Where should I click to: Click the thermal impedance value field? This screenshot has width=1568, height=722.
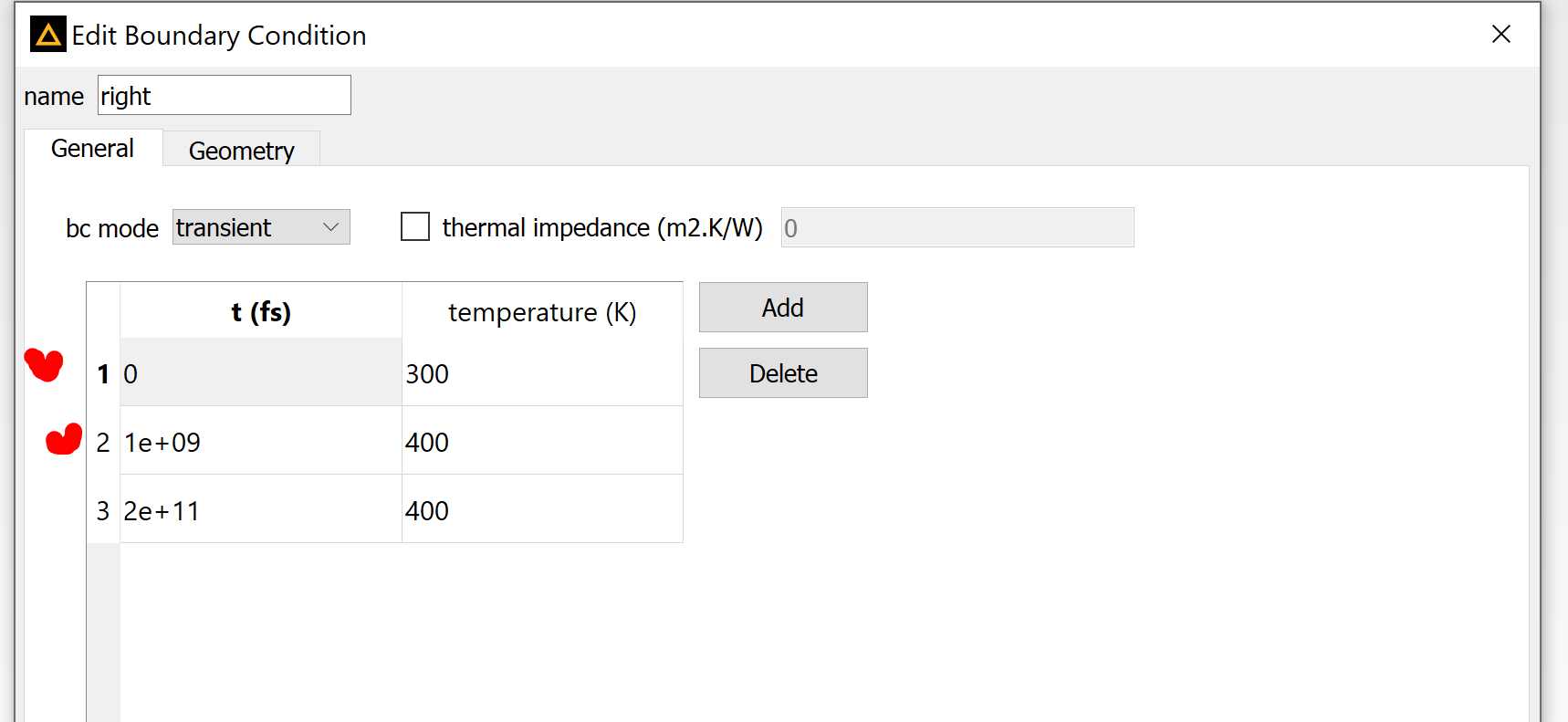pyautogui.click(x=957, y=227)
